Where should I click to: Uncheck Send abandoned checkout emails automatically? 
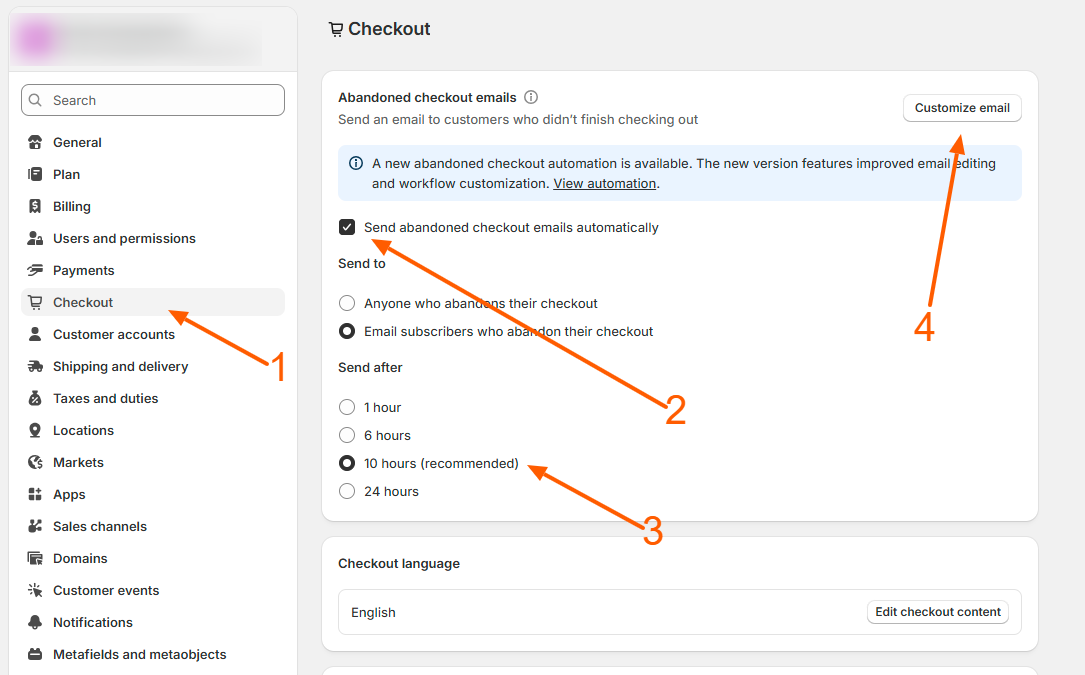point(347,227)
